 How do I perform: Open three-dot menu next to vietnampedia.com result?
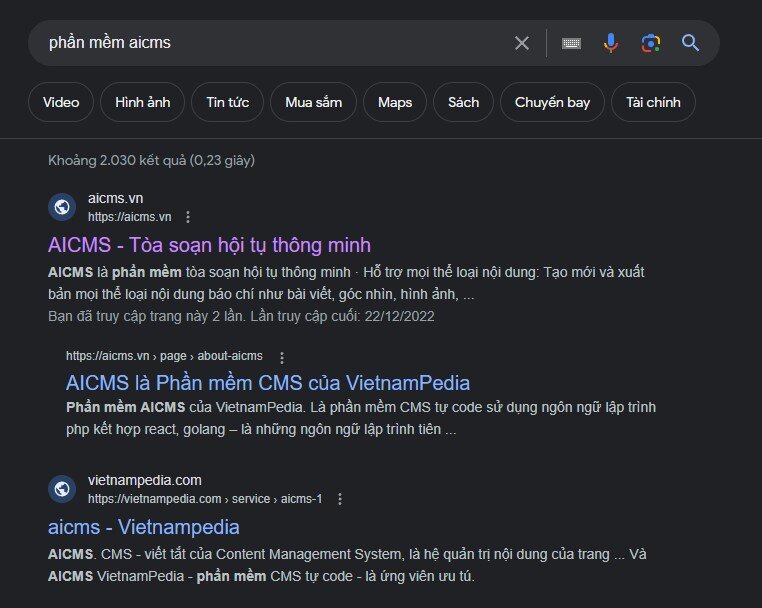[x=340, y=499]
